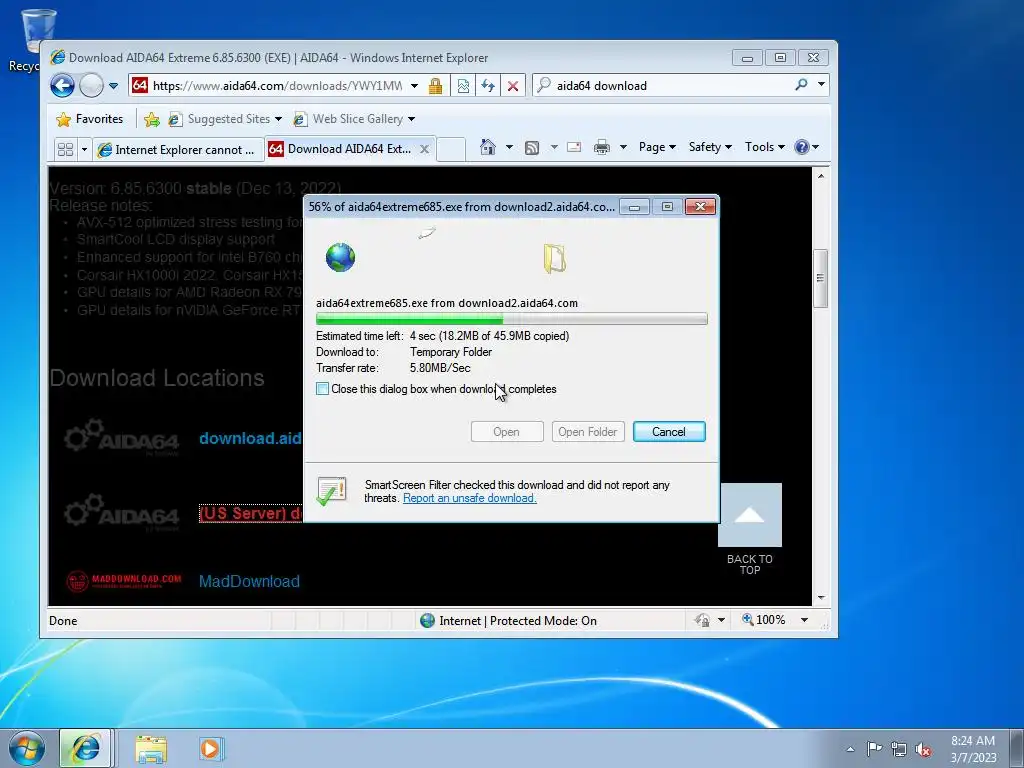Click the network tray icon
Screen dimensions: 1024x768
(x=899, y=749)
